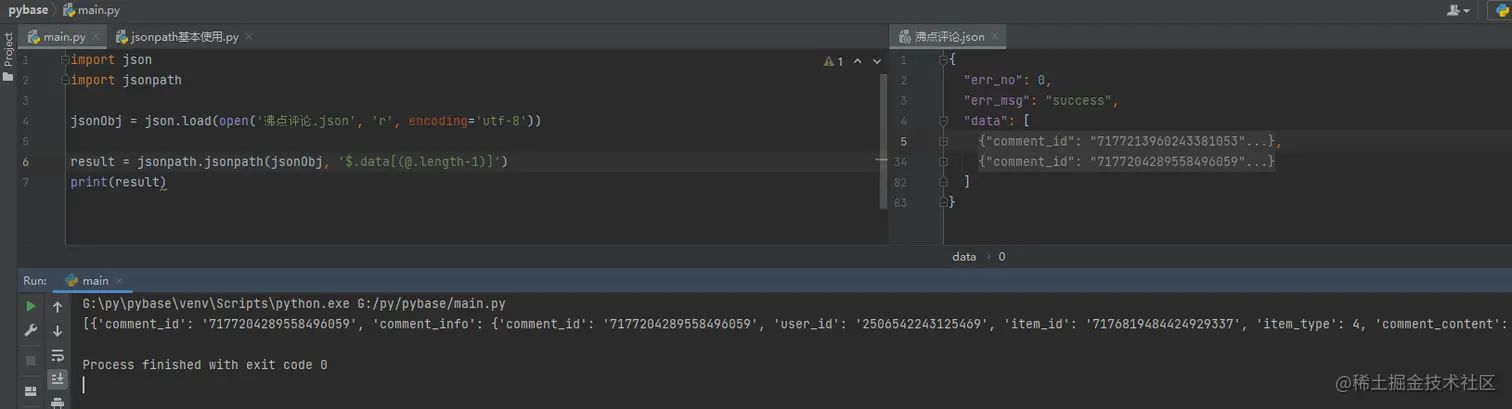Screen dimensions: 1512x409
Task: Close the main.py editor tab
Action: pos(97,37)
